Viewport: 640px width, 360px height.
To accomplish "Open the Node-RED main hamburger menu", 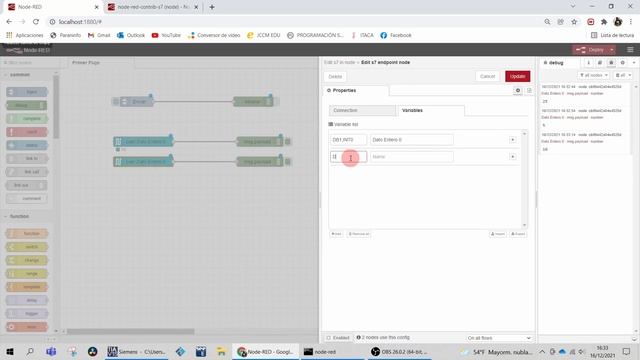I will [630, 50].
